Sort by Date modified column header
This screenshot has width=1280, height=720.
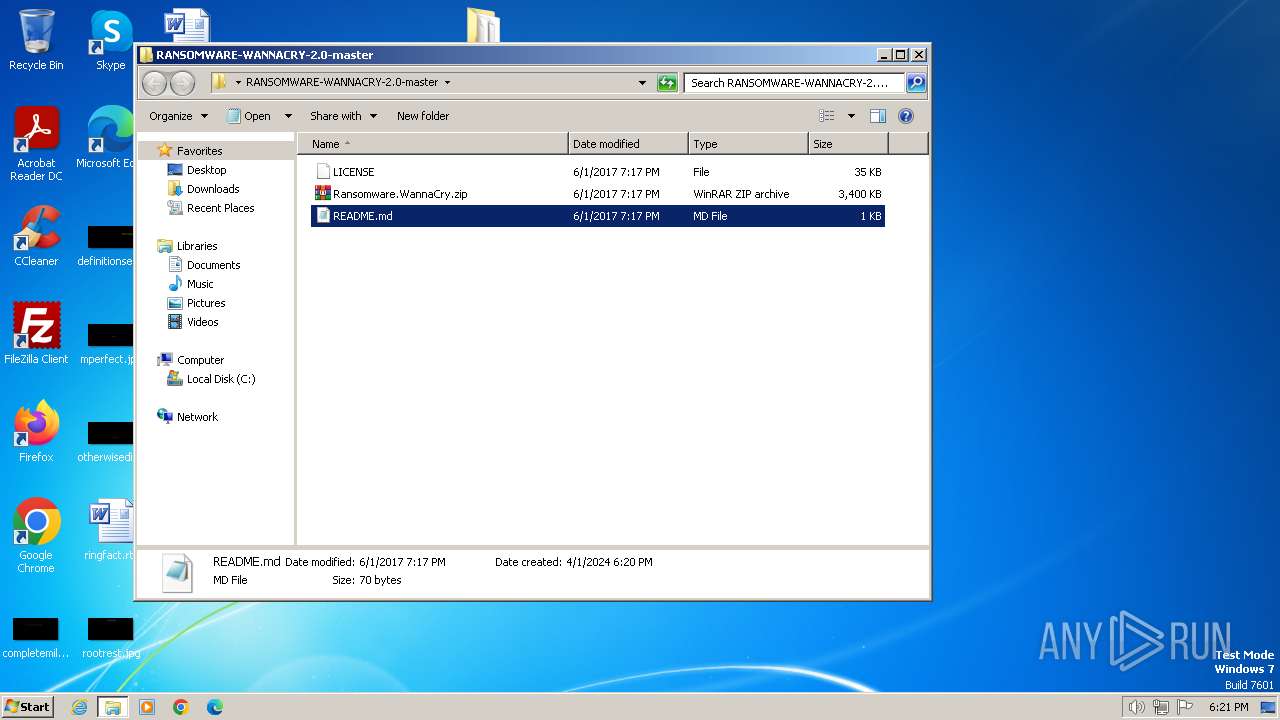[628, 144]
